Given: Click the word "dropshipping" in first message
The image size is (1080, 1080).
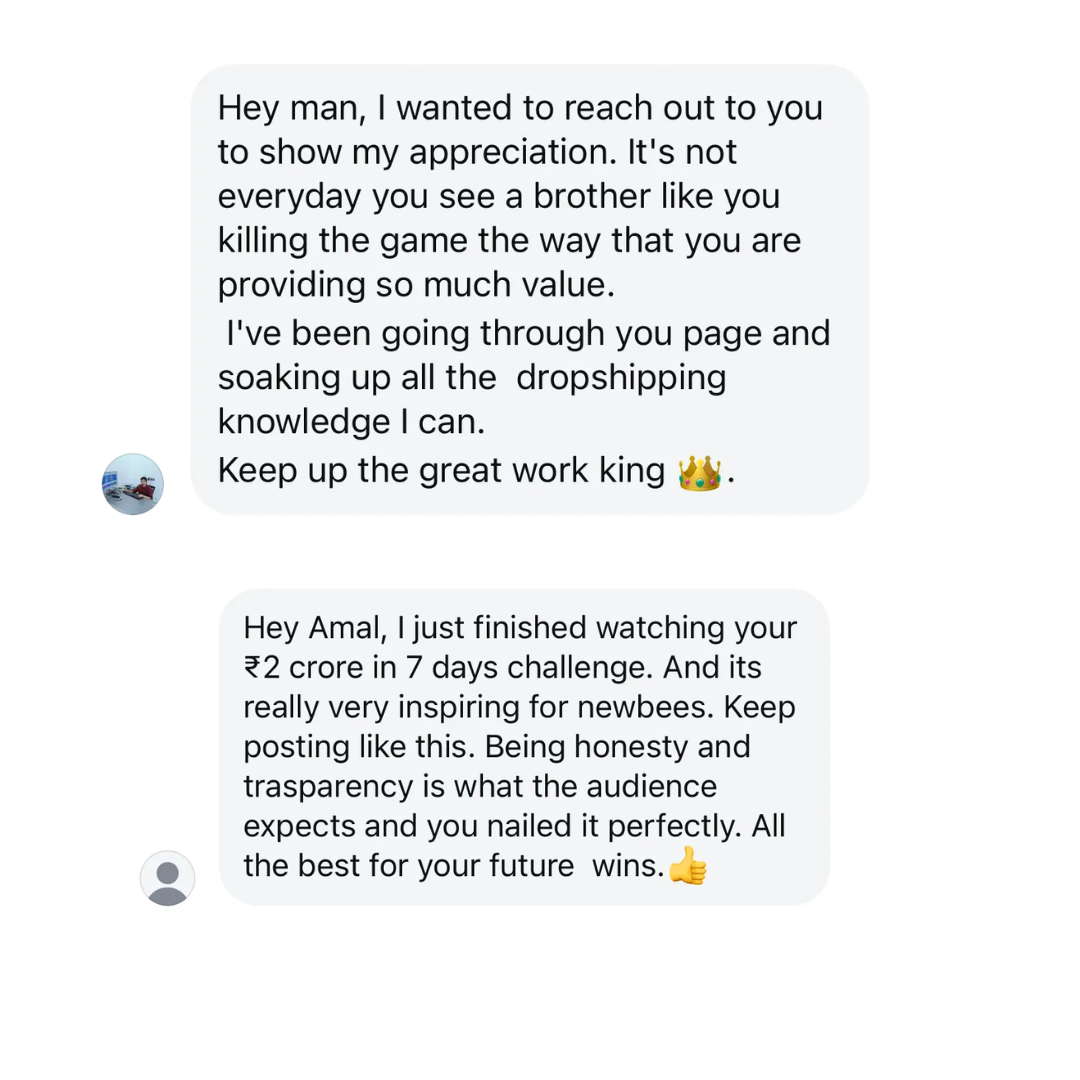Looking at the screenshot, I should point(621,377).
